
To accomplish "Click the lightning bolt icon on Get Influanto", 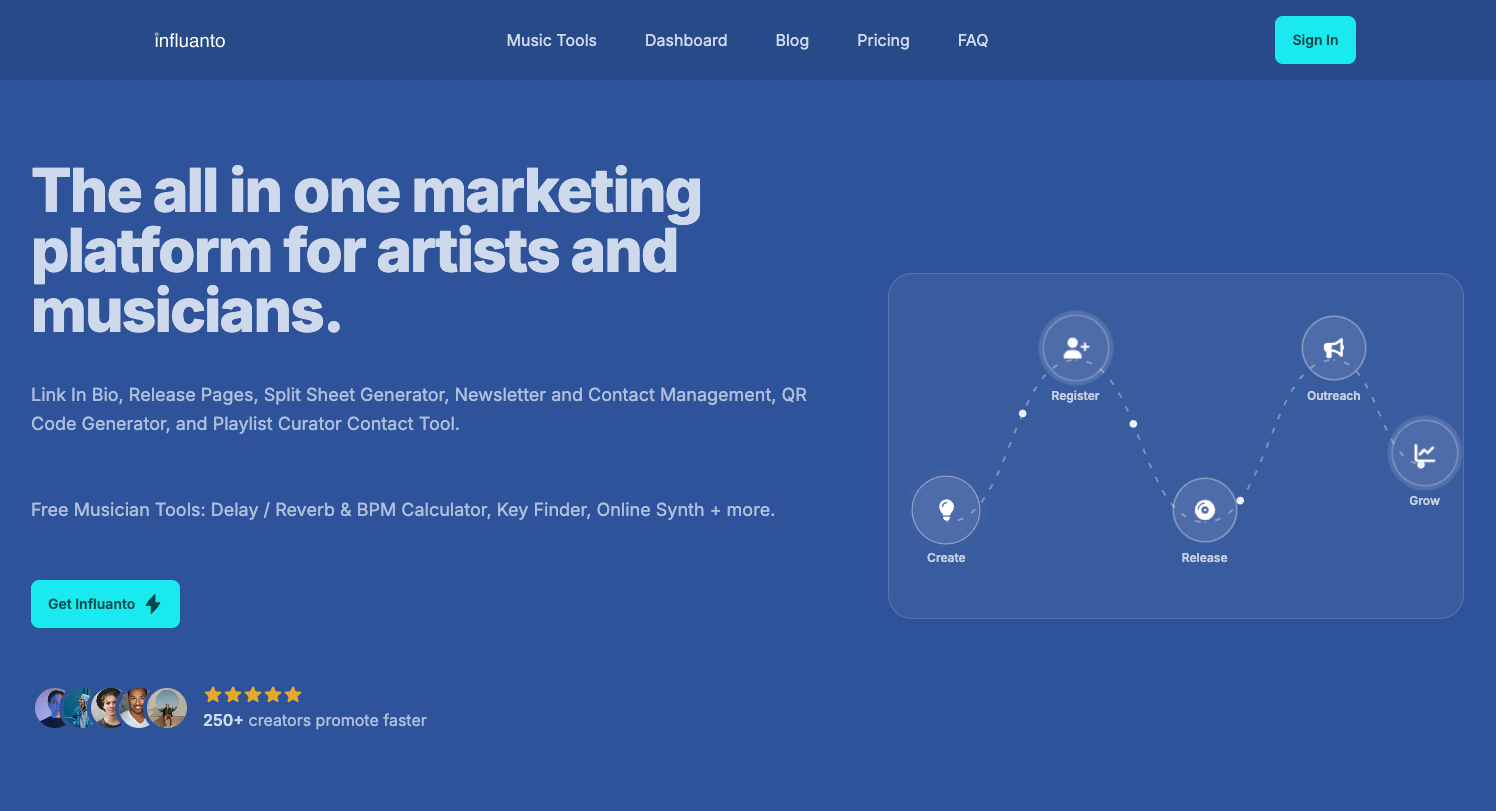I will point(153,604).
